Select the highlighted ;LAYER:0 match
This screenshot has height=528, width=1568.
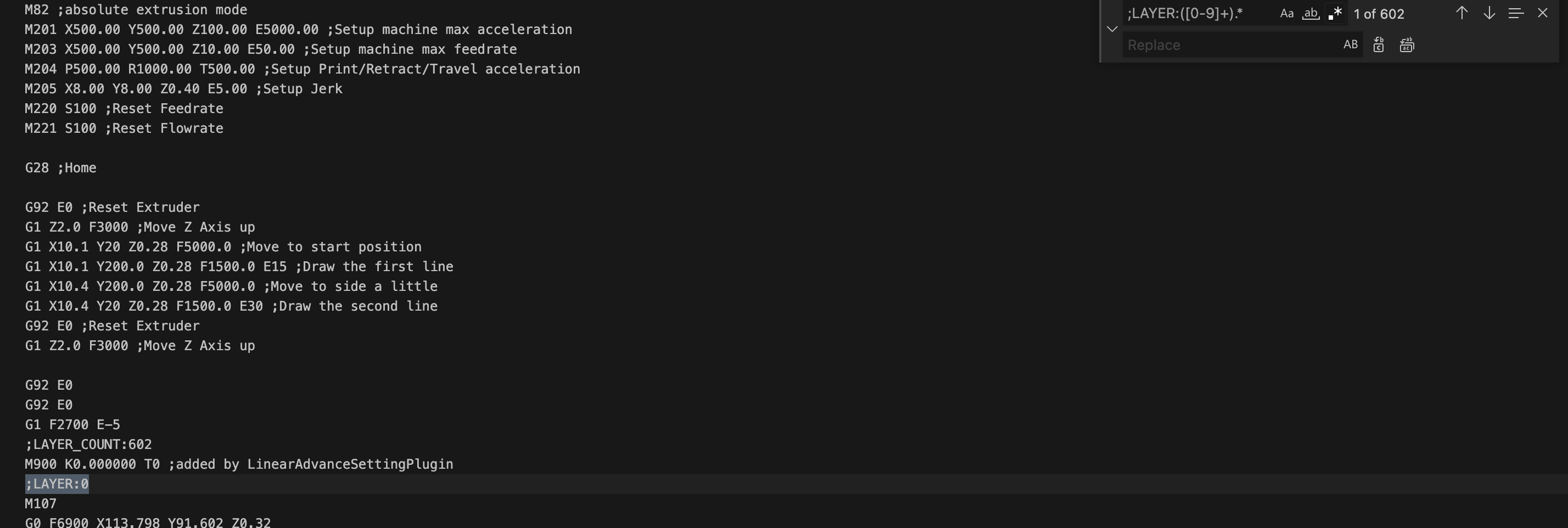(x=57, y=484)
